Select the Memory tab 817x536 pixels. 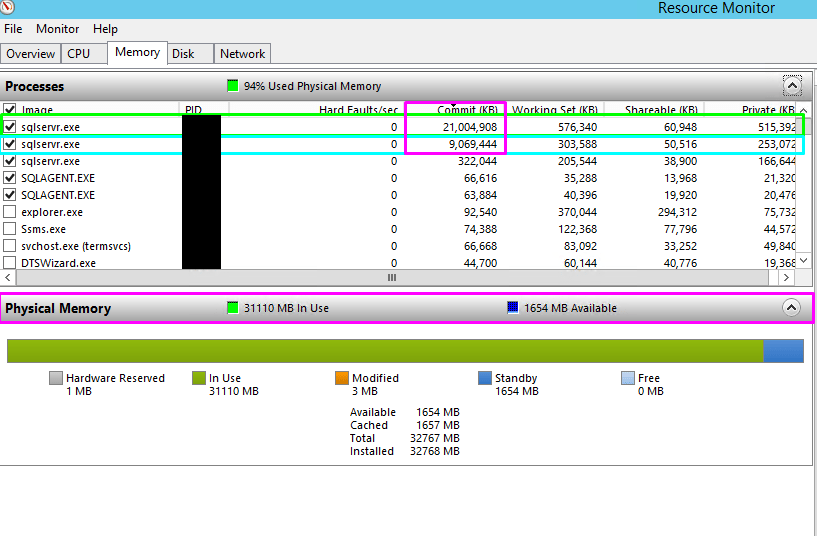click(138, 52)
